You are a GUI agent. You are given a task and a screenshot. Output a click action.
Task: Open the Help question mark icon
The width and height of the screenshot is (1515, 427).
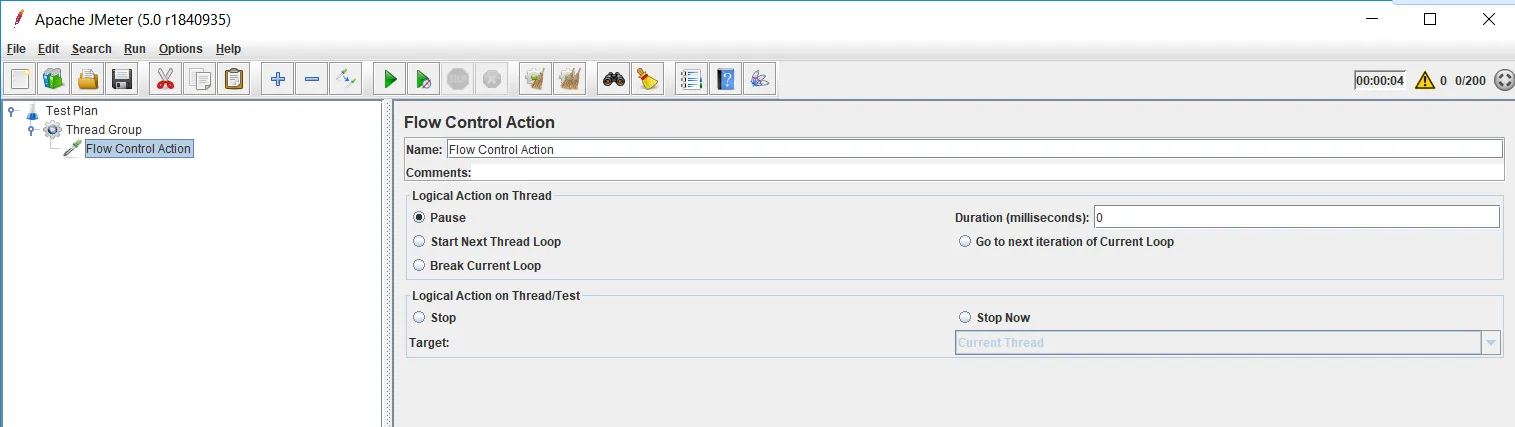coord(725,78)
